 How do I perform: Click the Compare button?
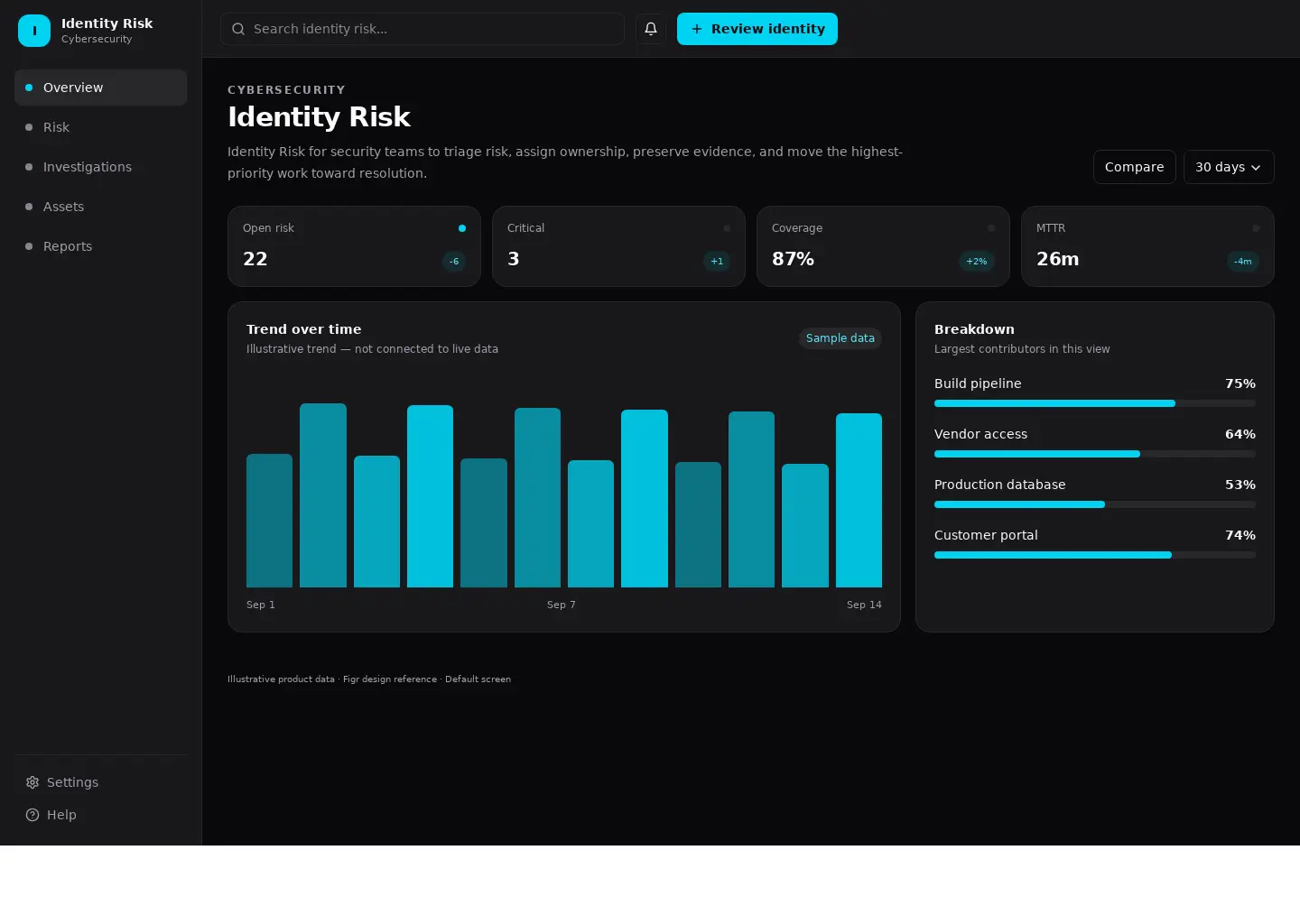coord(1135,167)
